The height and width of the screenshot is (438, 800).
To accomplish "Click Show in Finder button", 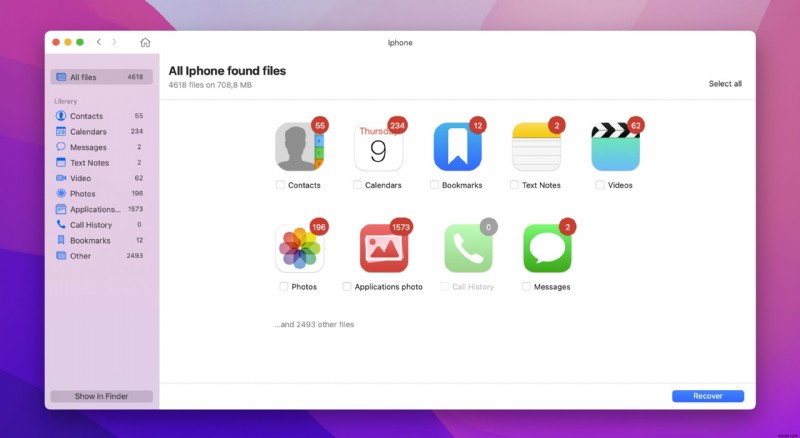I will (x=102, y=396).
